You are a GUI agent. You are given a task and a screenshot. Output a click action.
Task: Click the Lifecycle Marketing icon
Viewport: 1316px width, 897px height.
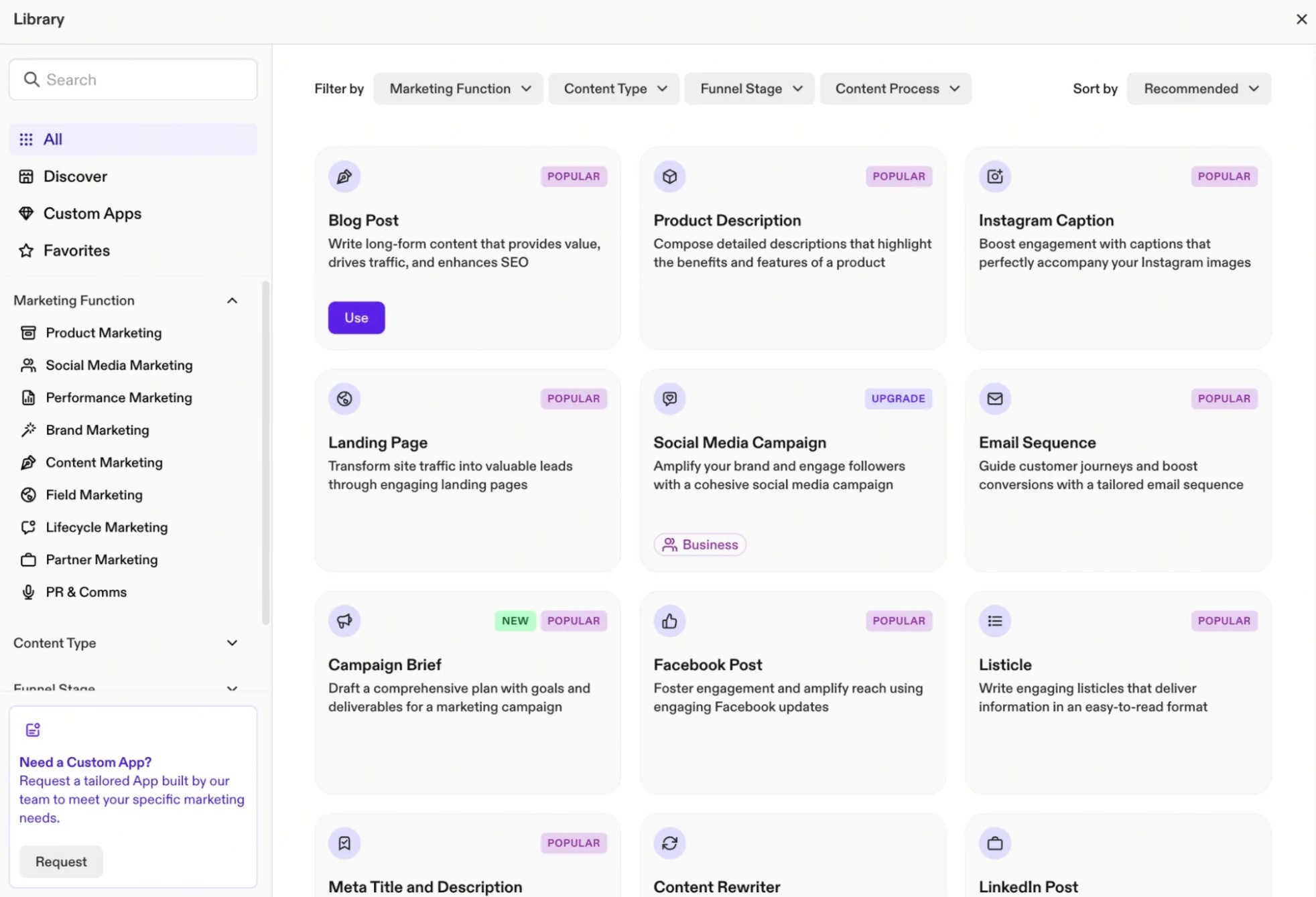pos(28,527)
